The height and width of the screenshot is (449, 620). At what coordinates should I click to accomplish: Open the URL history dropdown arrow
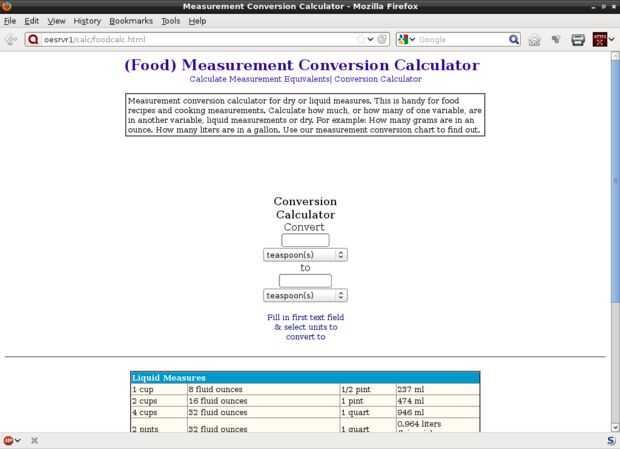click(370, 40)
